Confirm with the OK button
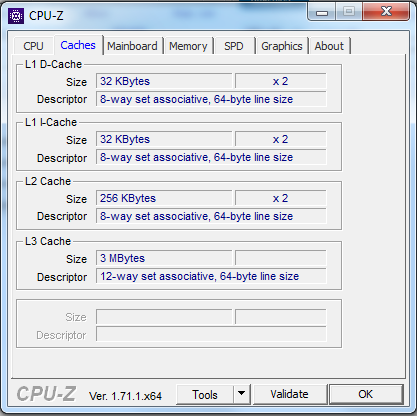Image resolution: width=417 pixels, height=416 pixels. [366, 394]
